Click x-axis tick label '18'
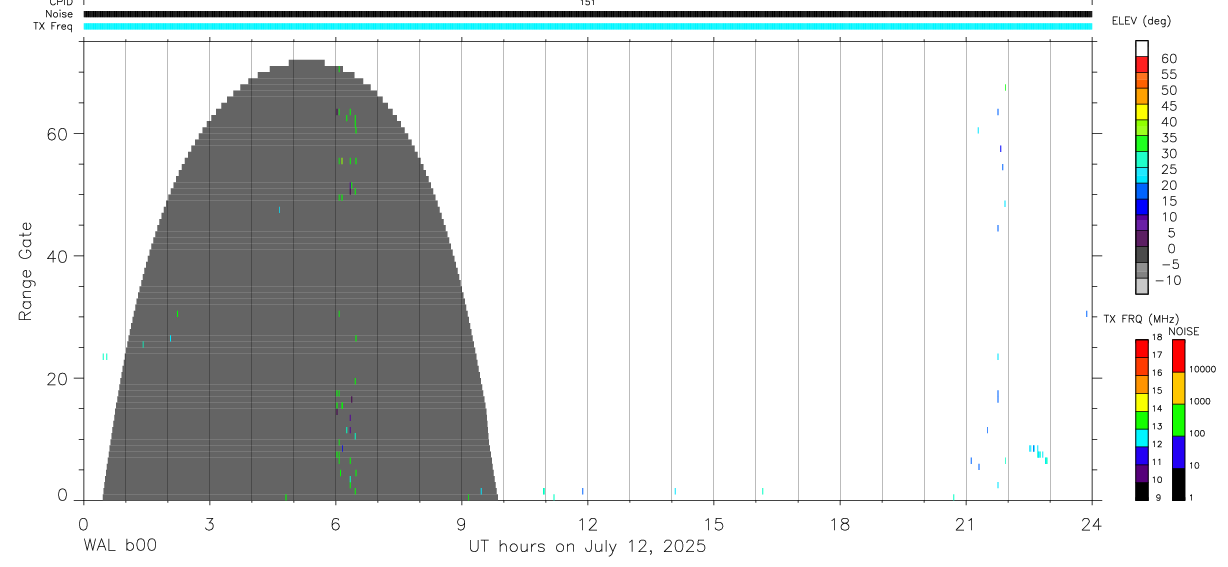Screen dimensions: 1228x567 (x=839, y=523)
